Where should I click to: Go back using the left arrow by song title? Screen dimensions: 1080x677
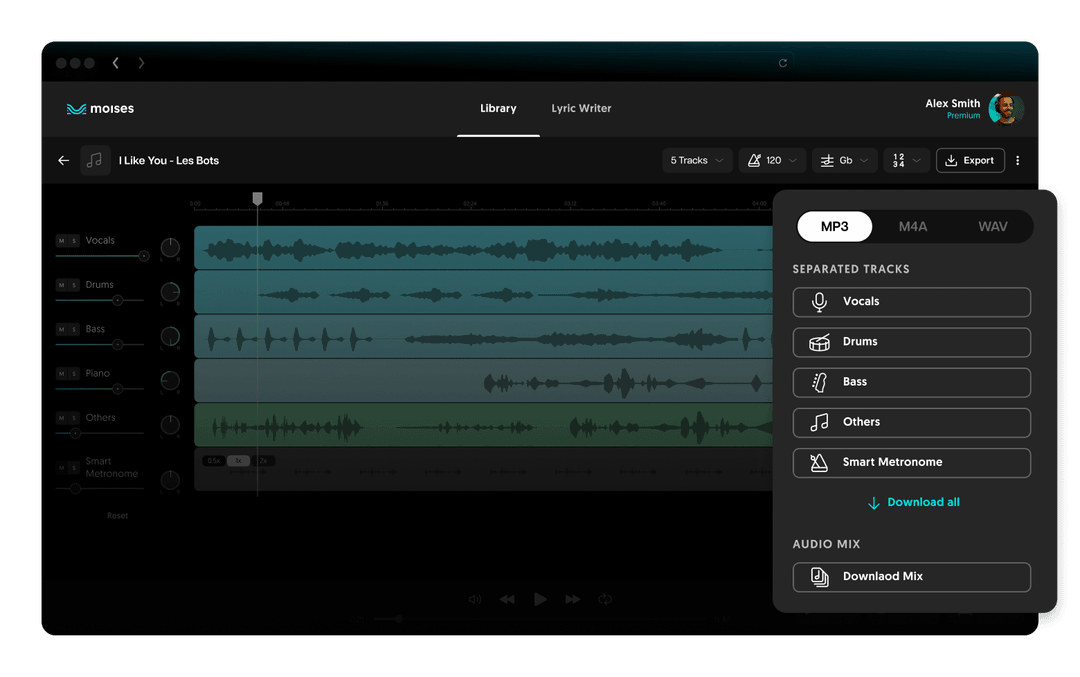coord(63,160)
